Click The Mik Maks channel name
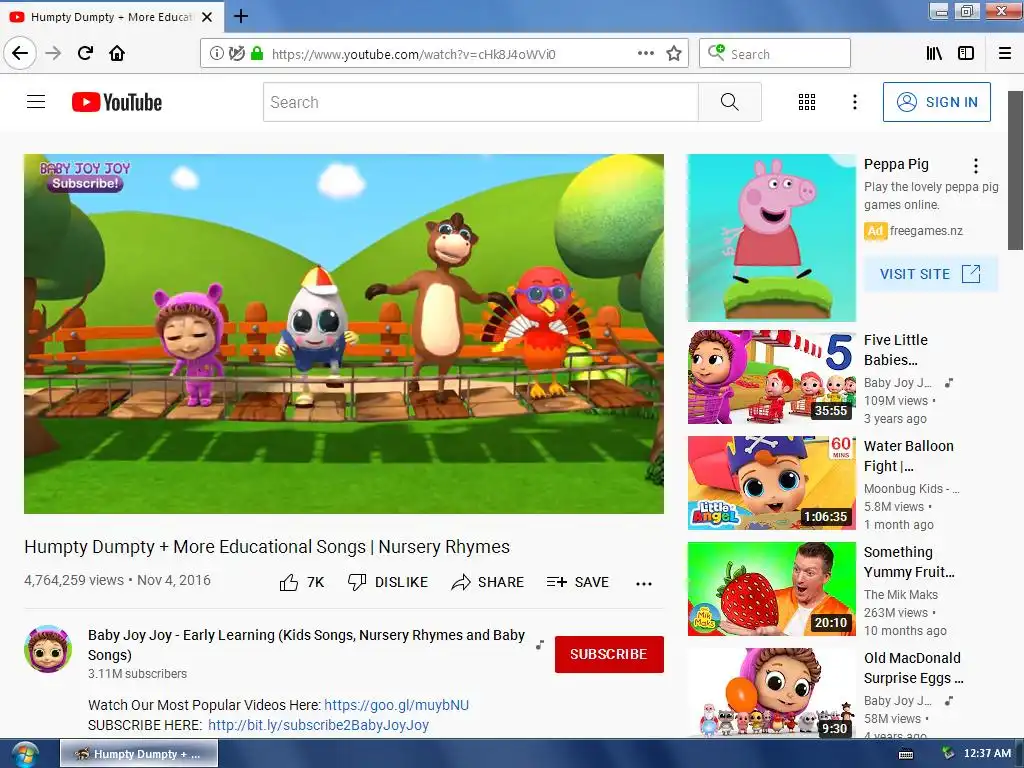 click(x=901, y=594)
